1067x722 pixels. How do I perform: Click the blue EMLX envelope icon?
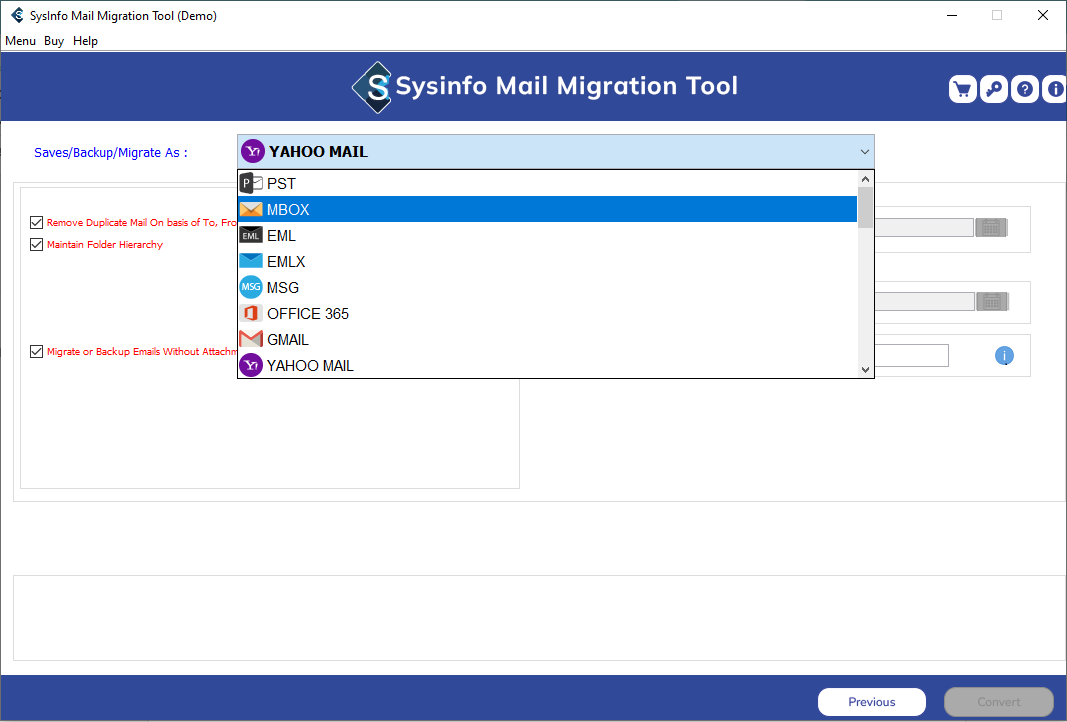coord(251,261)
